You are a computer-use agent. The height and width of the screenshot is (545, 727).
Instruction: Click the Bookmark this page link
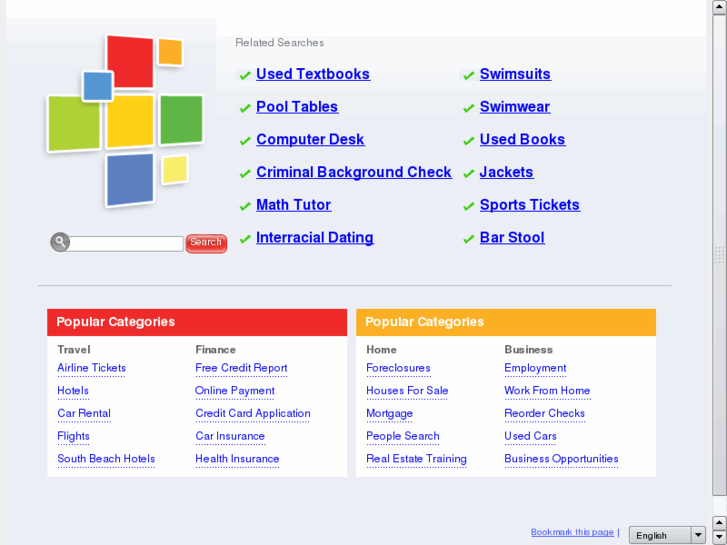(x=572, y=532)
